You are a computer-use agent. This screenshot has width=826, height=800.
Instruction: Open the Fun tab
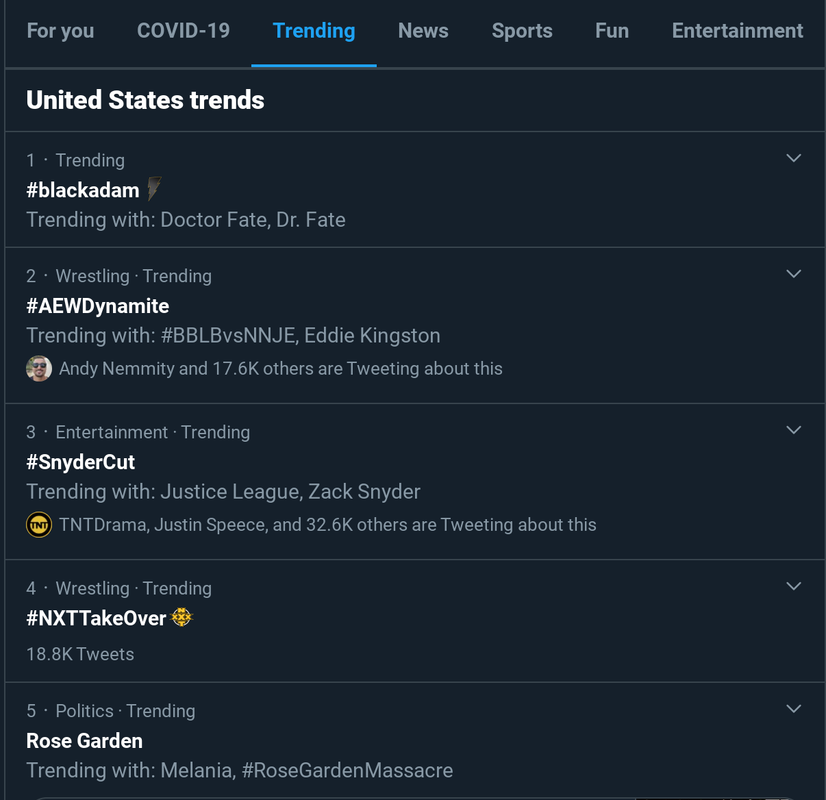[x=612, y=31]
